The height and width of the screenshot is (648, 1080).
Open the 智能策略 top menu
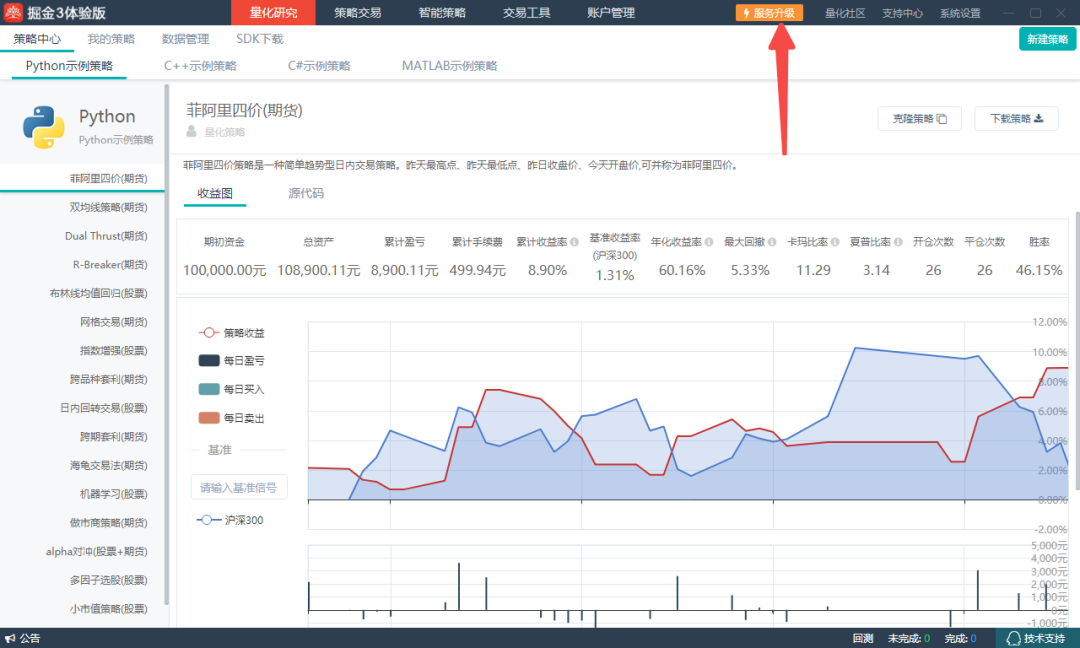[442, 12]
